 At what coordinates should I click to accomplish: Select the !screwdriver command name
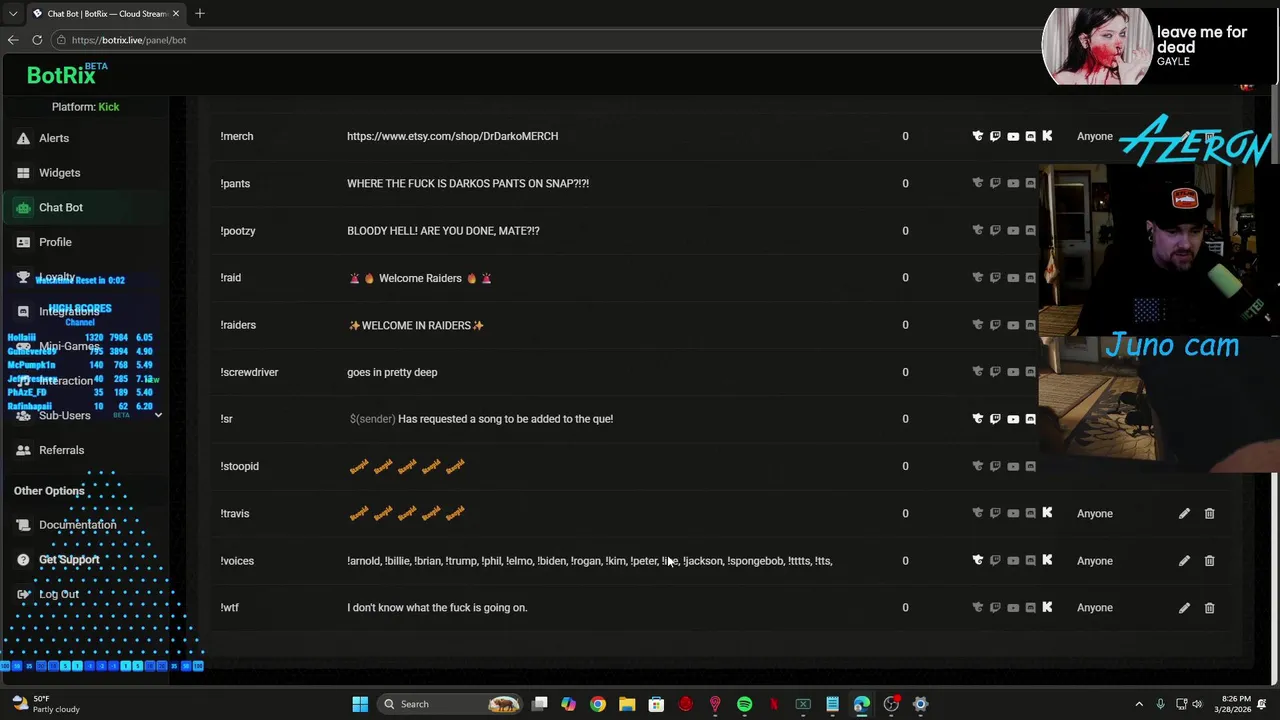tap(249, 372)
